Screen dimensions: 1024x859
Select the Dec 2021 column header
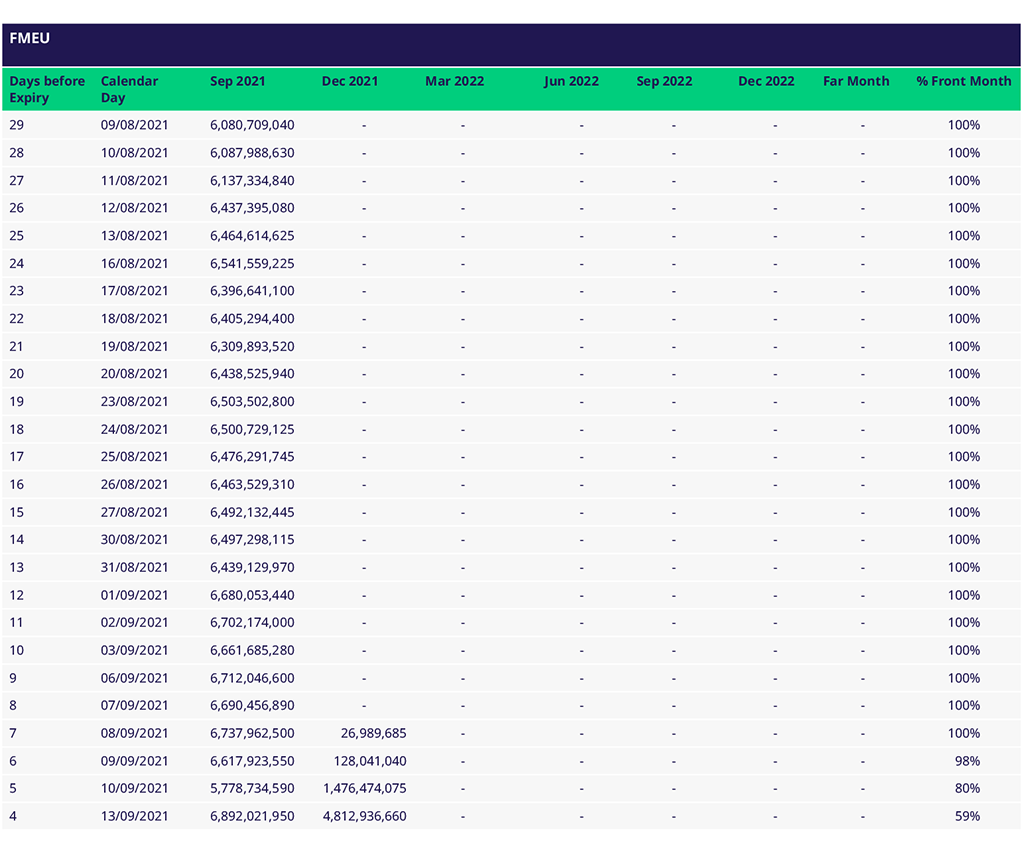click(350, 81)
